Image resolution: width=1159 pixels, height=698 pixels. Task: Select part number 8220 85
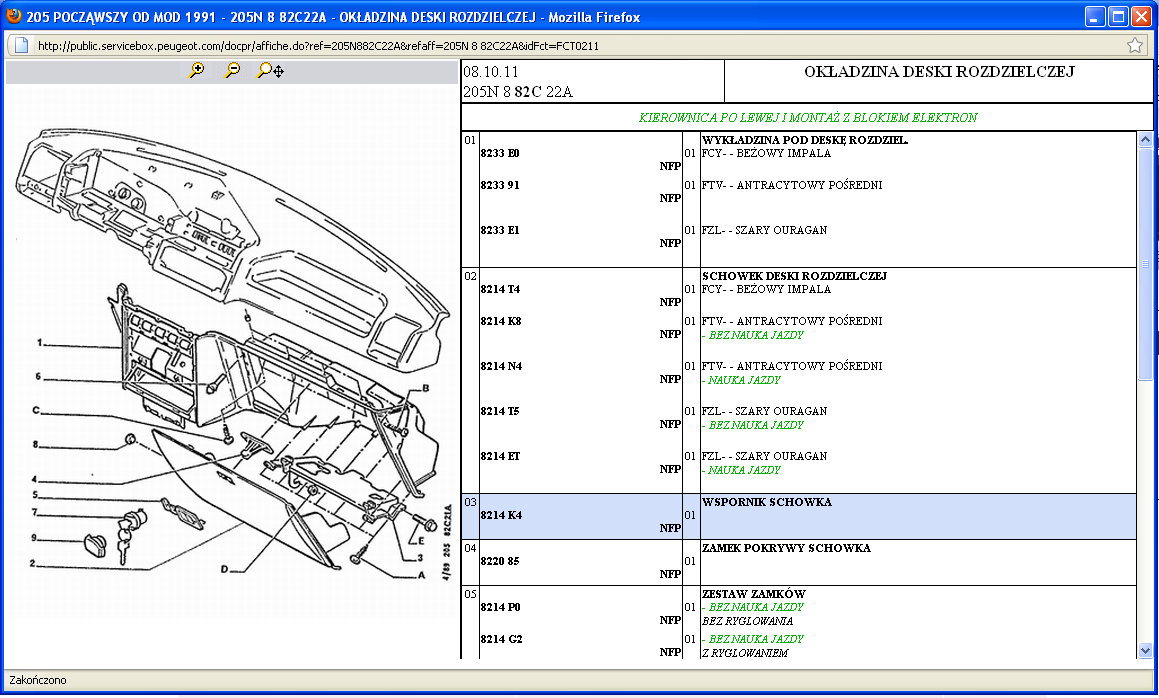pyautogui.click(x=500, y=562)
